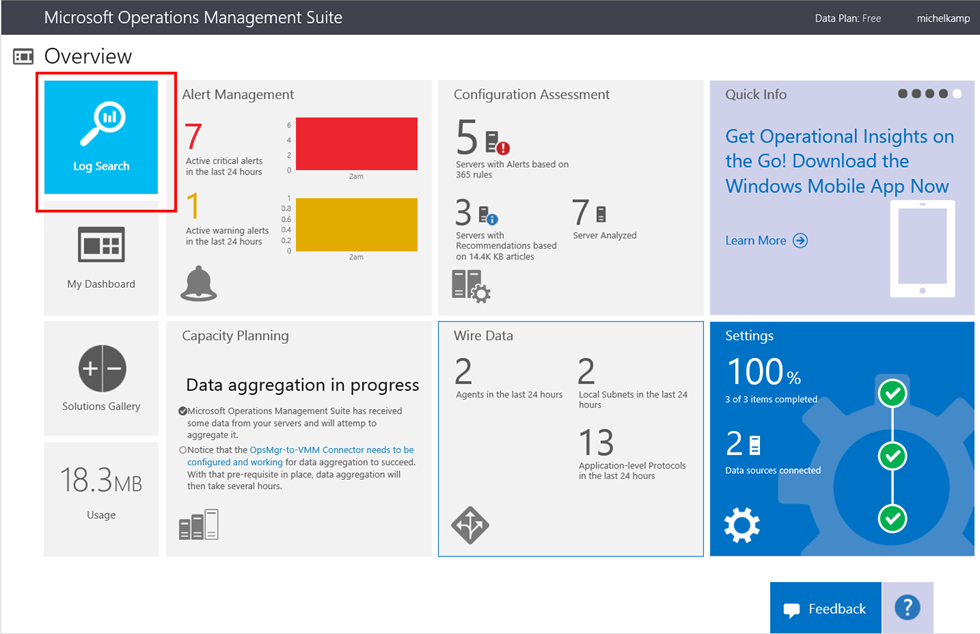Open the Feedback button

[x=826, y=608]
